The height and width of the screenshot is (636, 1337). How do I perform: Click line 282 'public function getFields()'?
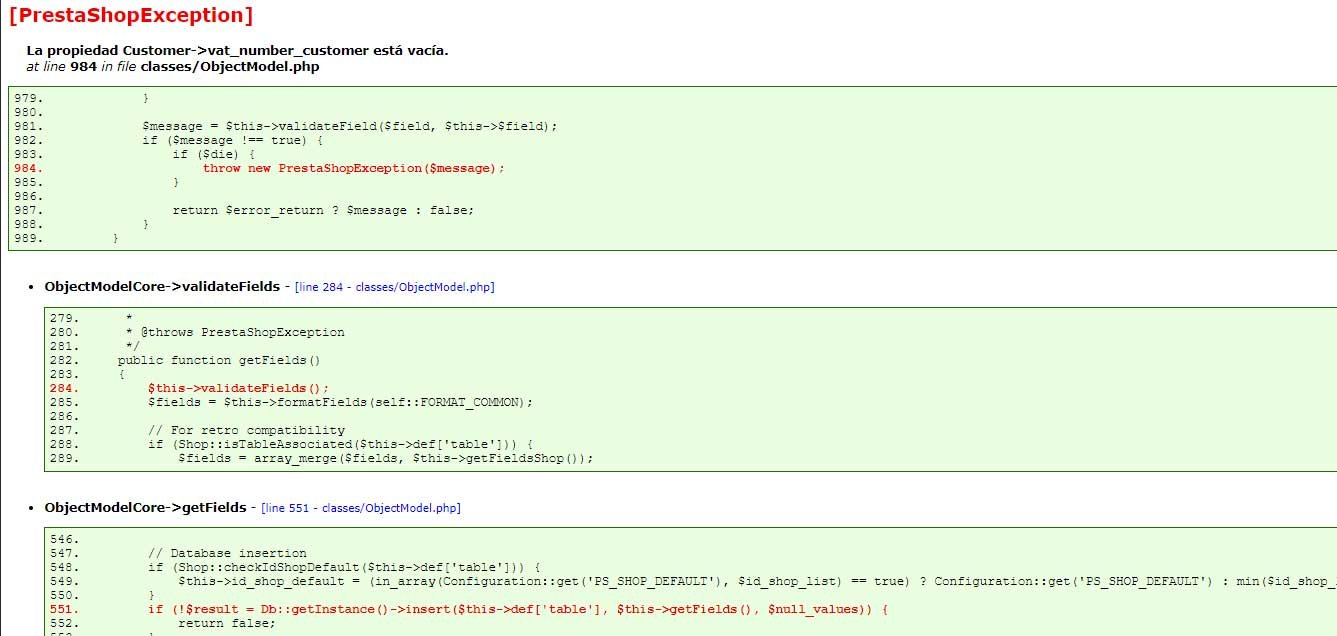[x=220, y=360]
